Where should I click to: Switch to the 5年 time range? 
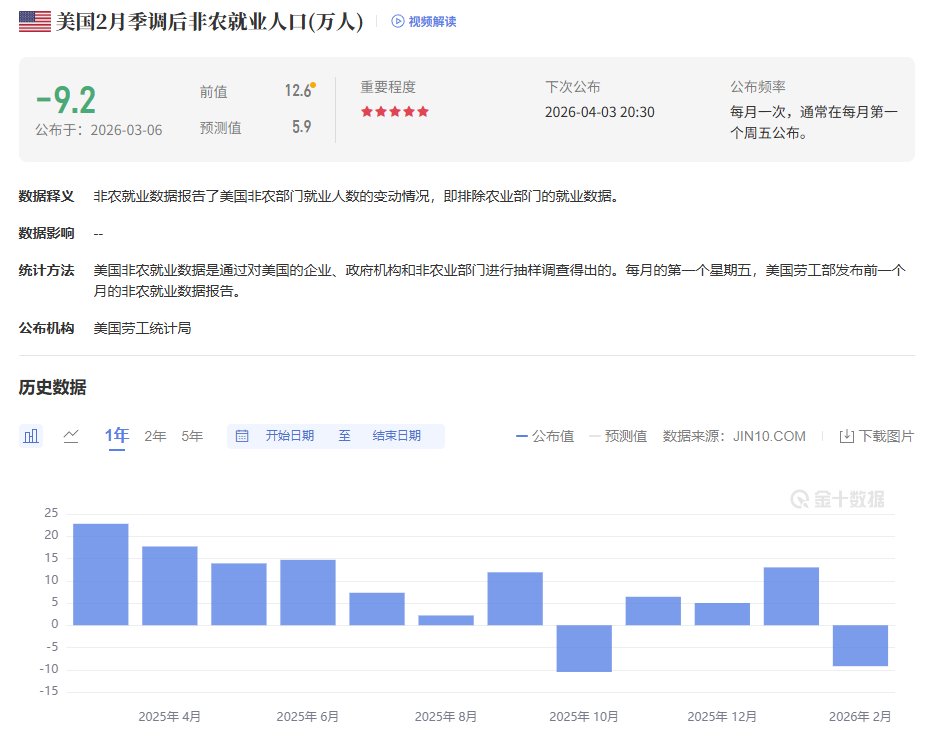(192, 436)
